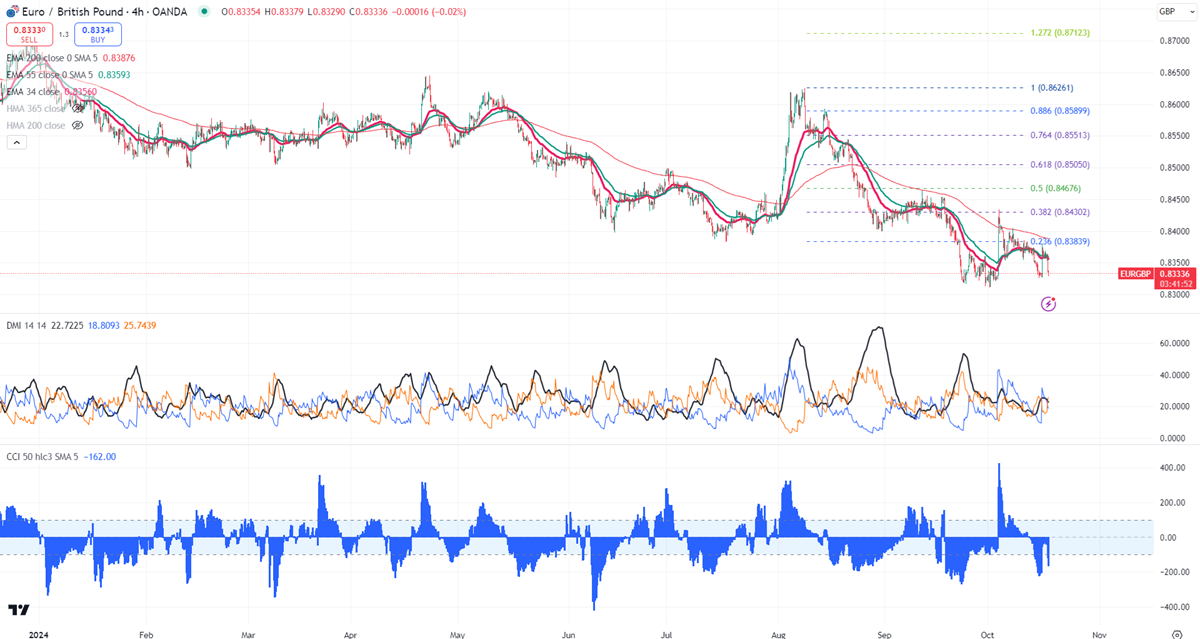Click the purple lightning event icon
Viewport: 1200px width, 639px height.
pyautogui.click(x=1048, y=303)
